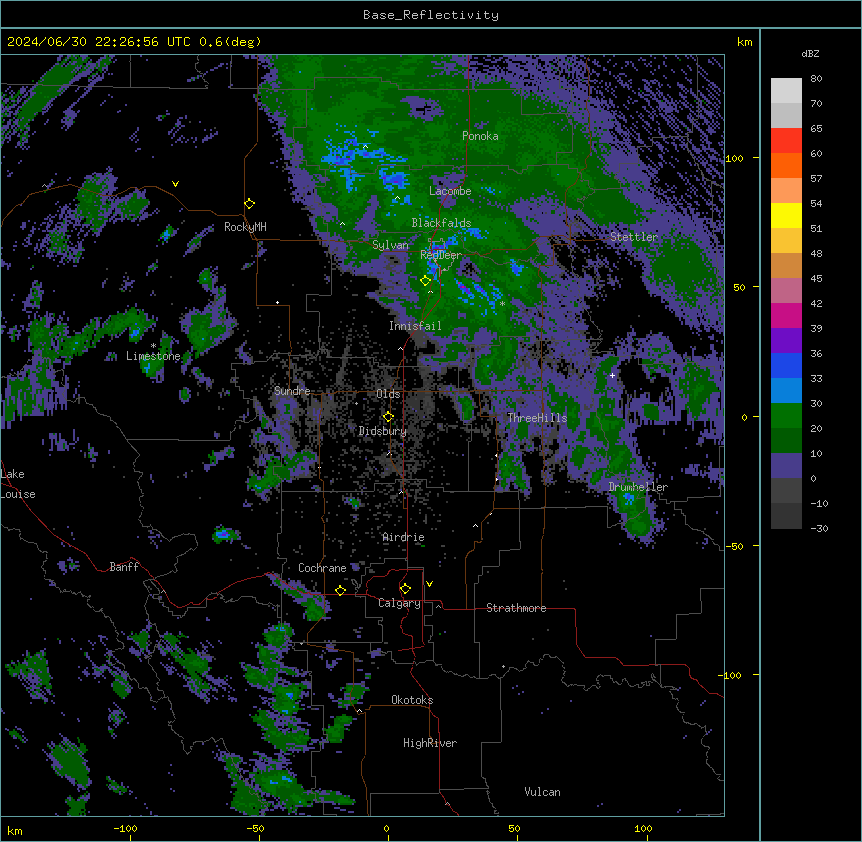862x842 pixels.
Task: Click the white 80 dBZ legend swatch
Action: click(786, 91)
